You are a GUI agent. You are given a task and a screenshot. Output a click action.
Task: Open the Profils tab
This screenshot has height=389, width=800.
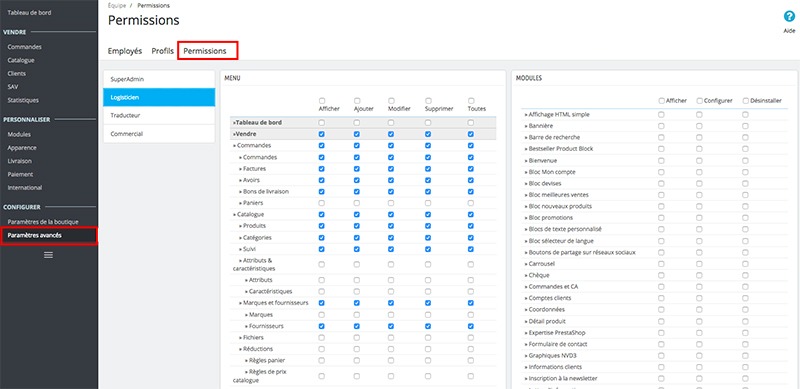[163, 51]
